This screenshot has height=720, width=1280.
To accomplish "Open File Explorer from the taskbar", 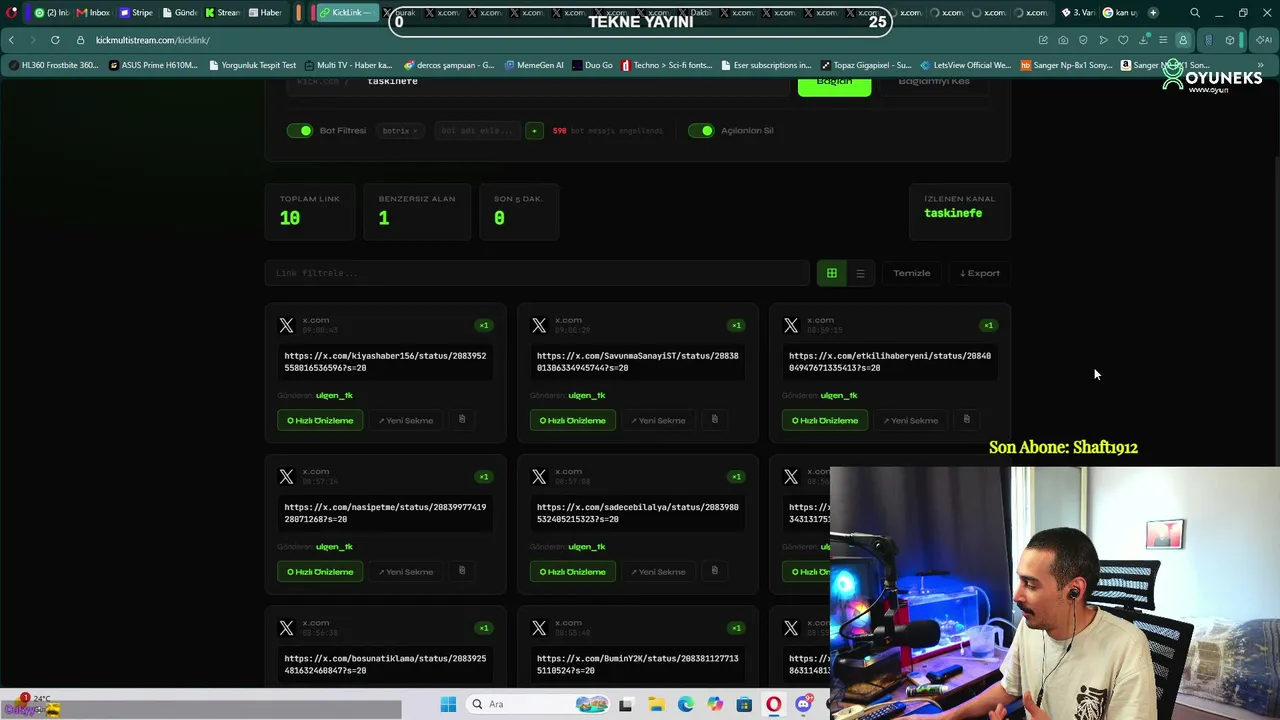I will 656,704.
